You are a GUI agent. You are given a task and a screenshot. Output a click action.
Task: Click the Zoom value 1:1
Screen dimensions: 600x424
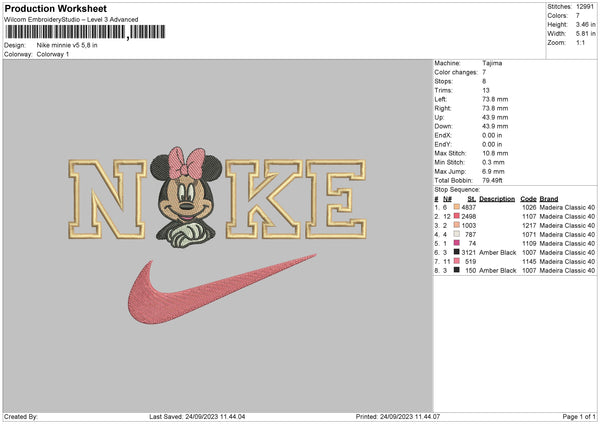[580, 42]
